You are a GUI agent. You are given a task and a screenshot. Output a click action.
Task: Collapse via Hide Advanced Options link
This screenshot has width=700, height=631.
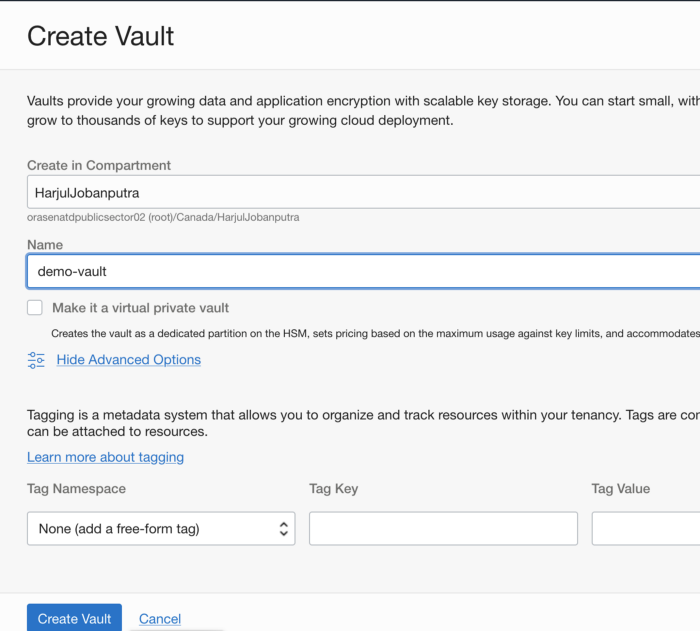click(128, 360)
